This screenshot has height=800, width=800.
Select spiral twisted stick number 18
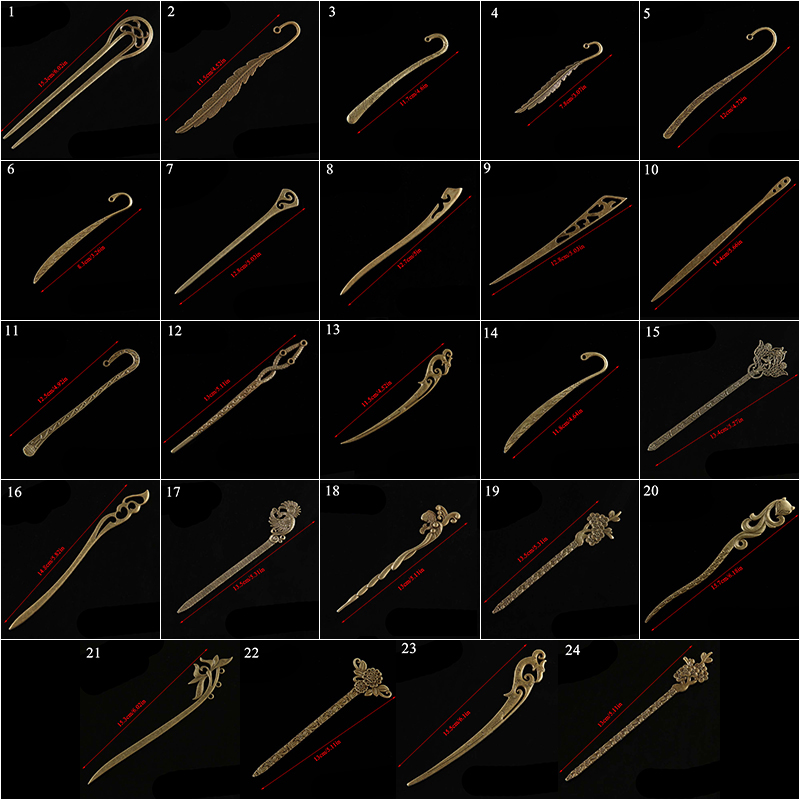(399, 559)
